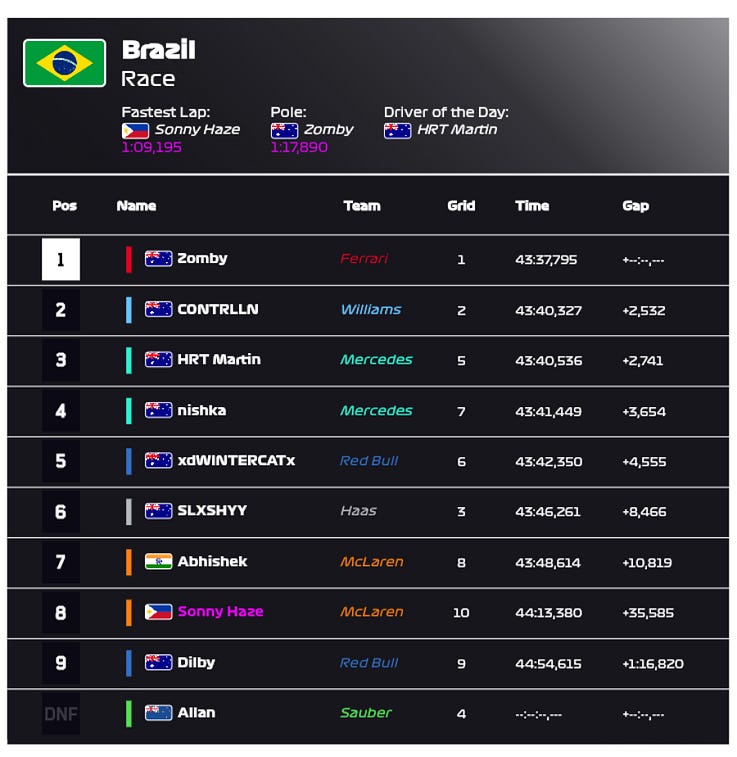
Task: Click the Philippines flag in Sonny Haze row
Action: pos(158,612)
